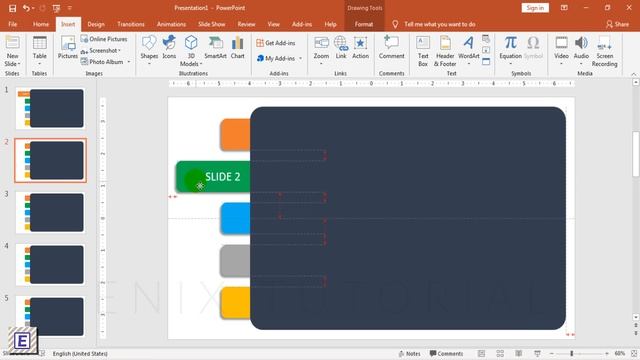Add a New Slide
The image size is (640, 360).
pyautogui.click(x=12, y=51)
